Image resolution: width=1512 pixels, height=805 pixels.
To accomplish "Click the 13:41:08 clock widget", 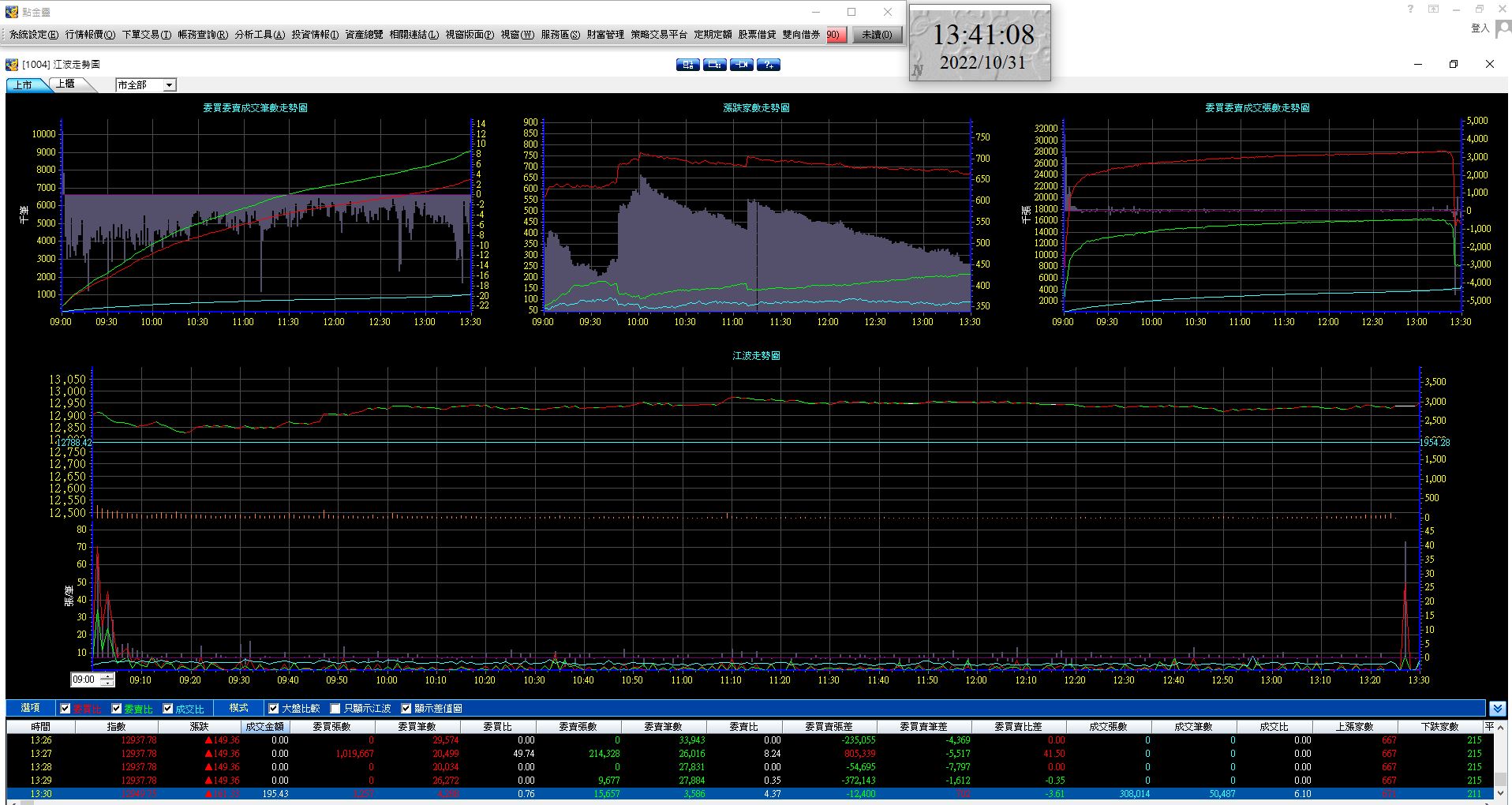I will [980, 42].
